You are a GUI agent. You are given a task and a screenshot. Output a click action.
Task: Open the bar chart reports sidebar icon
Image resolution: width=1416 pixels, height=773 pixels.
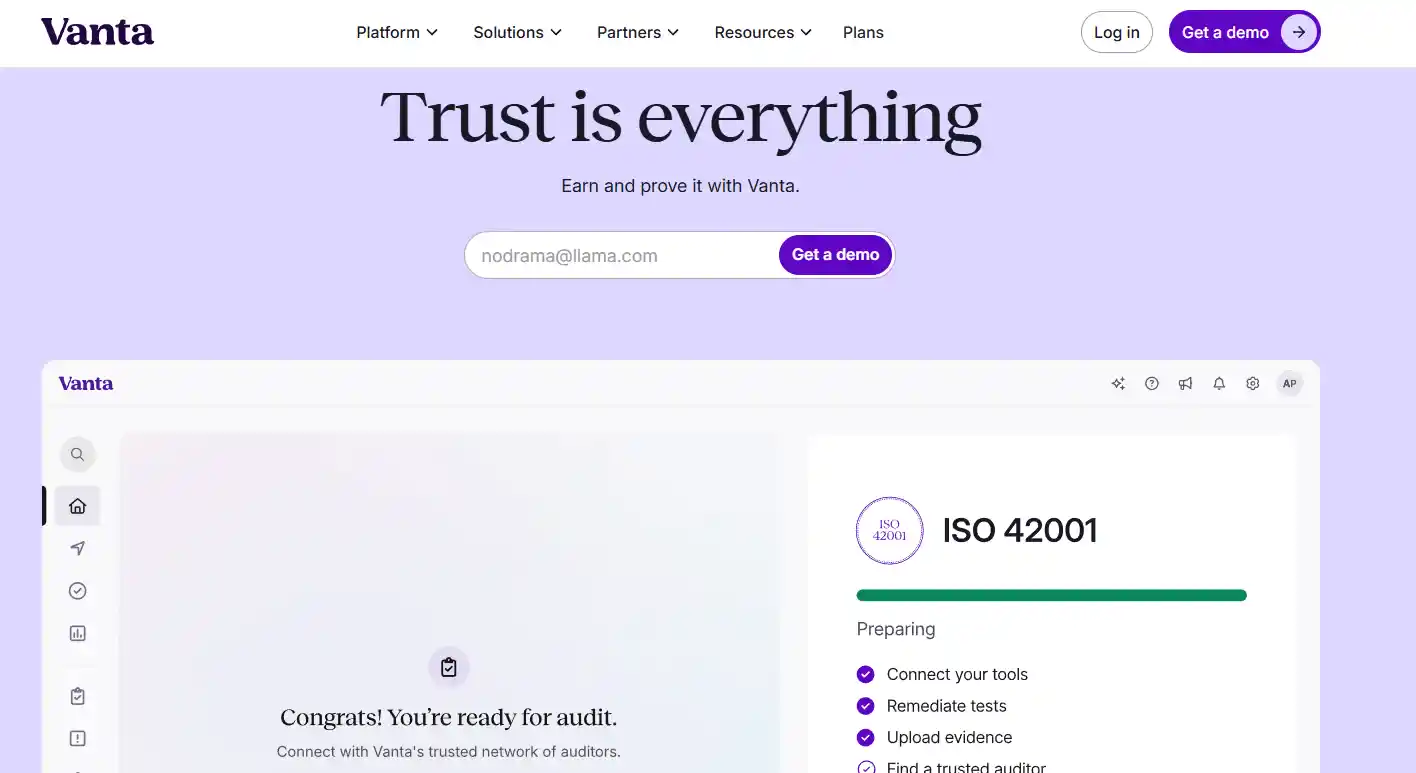[77, 633]
